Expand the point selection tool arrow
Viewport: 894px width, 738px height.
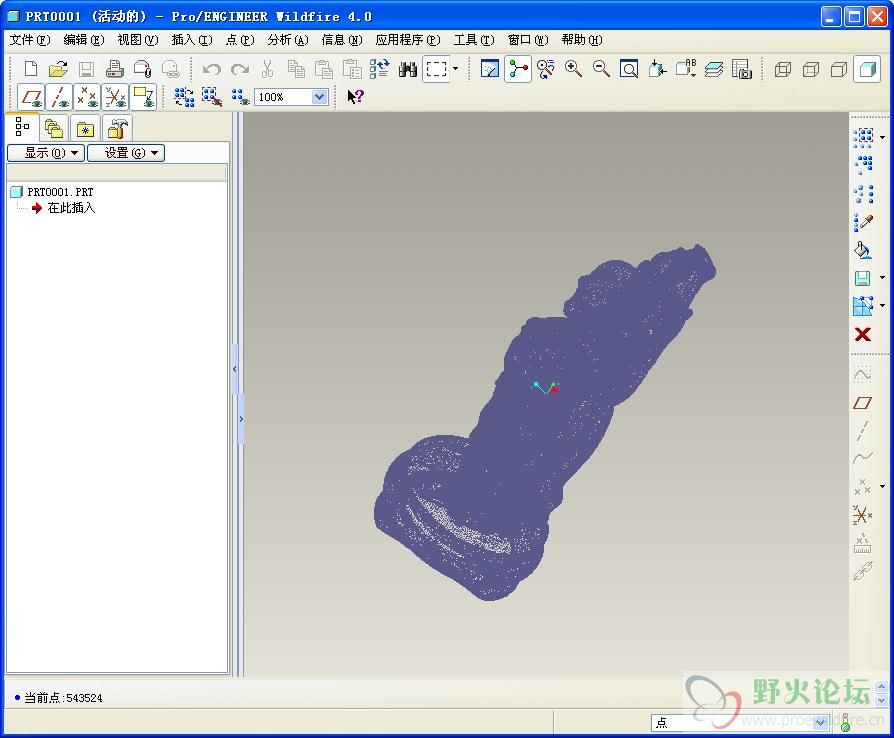point(882,137)
